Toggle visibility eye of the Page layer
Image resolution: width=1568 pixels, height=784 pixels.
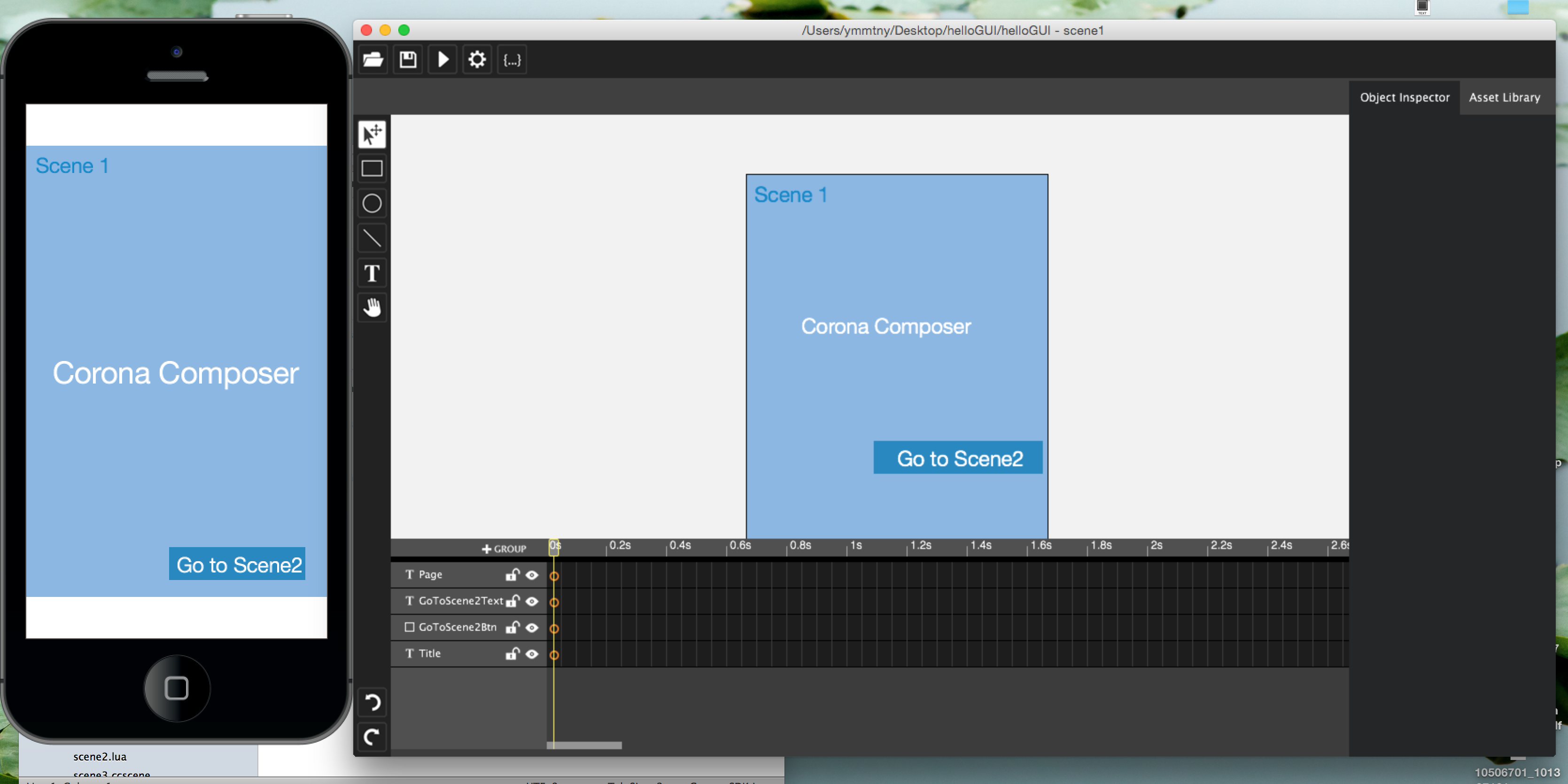pos(532,575)
